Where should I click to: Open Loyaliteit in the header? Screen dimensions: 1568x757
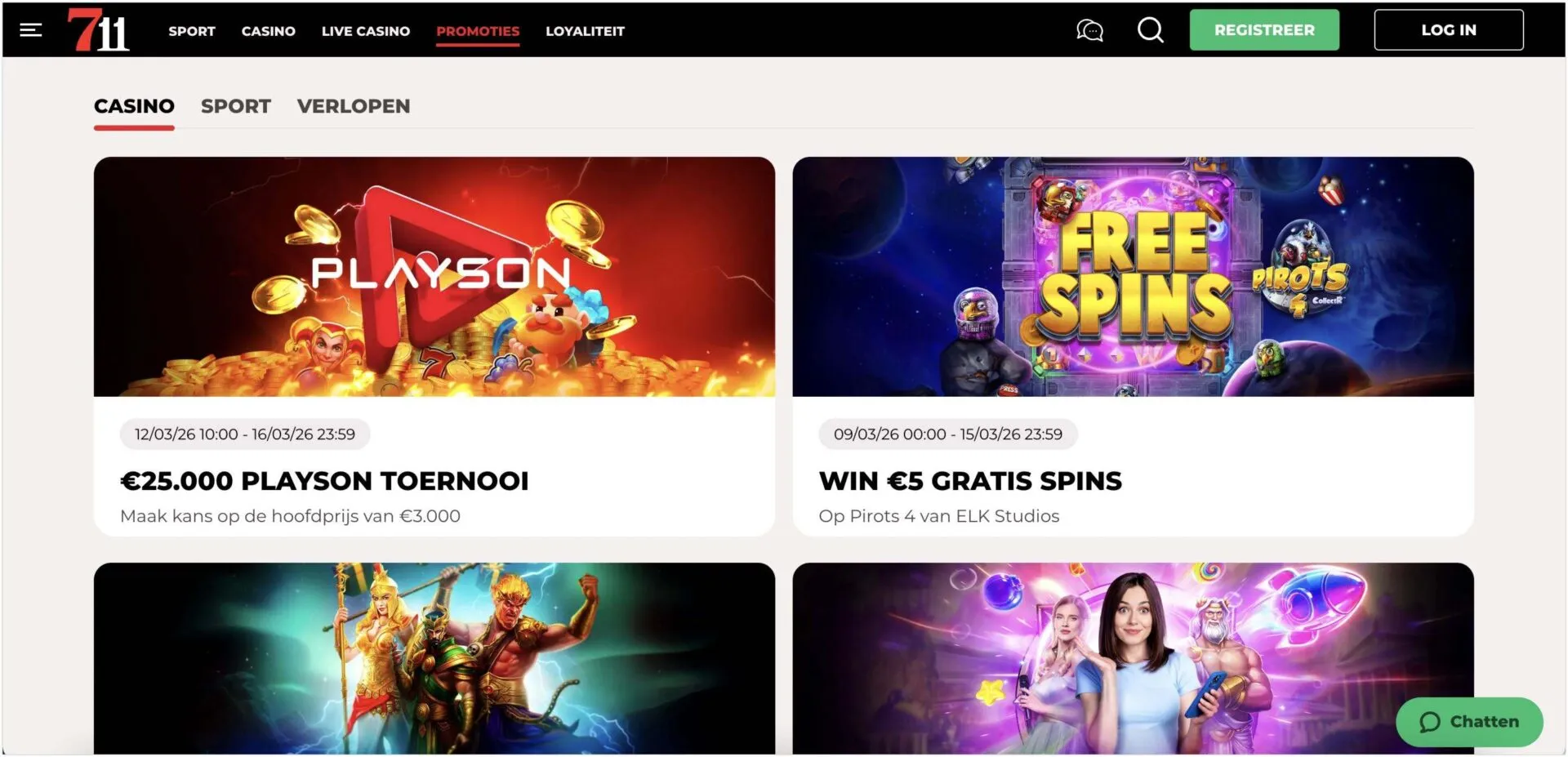(585, 31)
